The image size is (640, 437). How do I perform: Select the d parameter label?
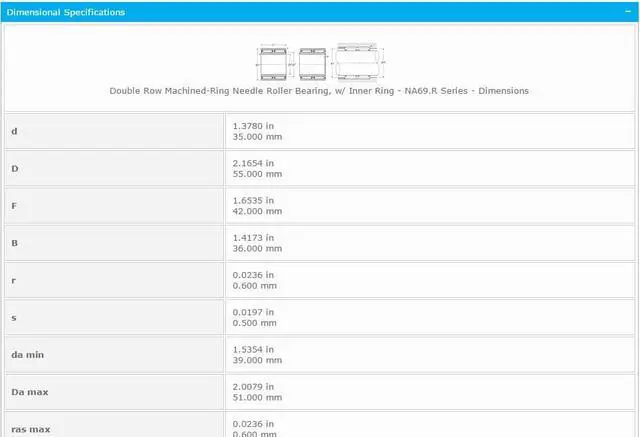14,131
